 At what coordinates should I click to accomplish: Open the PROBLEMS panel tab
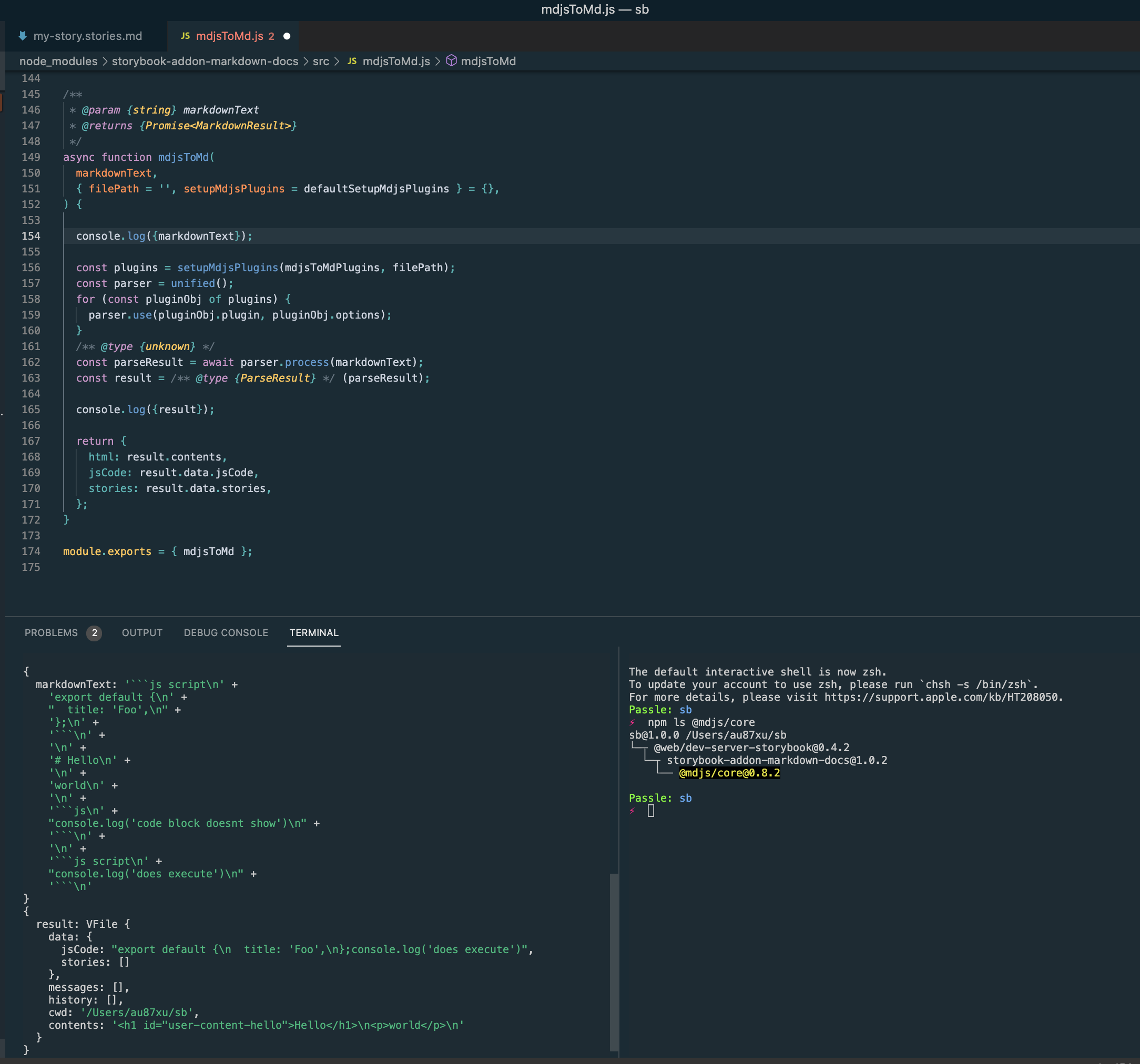pyautogui.click(x=50, y=633)
